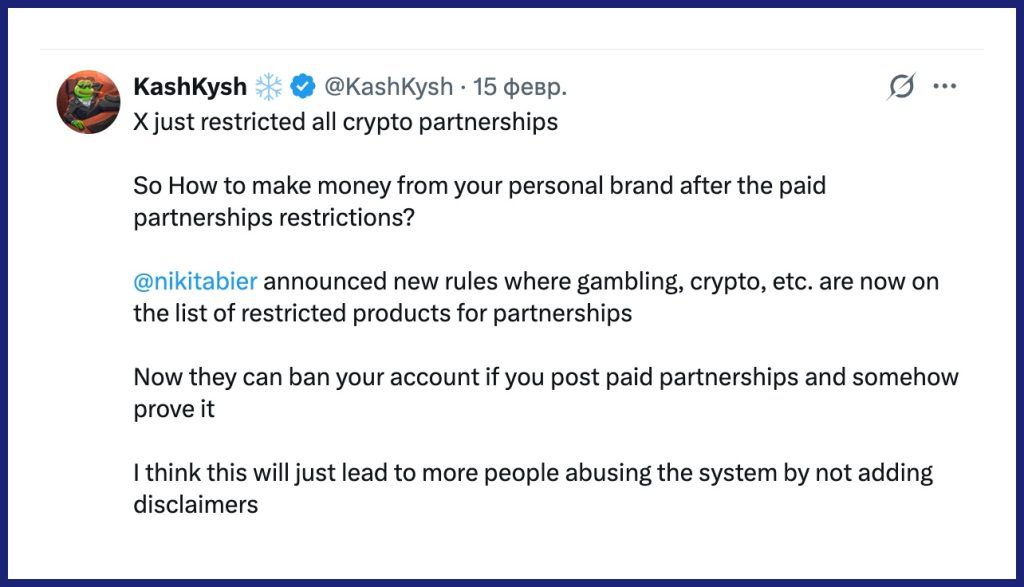Viewport: 1024px width, 587px height.
Task: Click "the list of restricted products" line
Action: (x=382, y=313)
